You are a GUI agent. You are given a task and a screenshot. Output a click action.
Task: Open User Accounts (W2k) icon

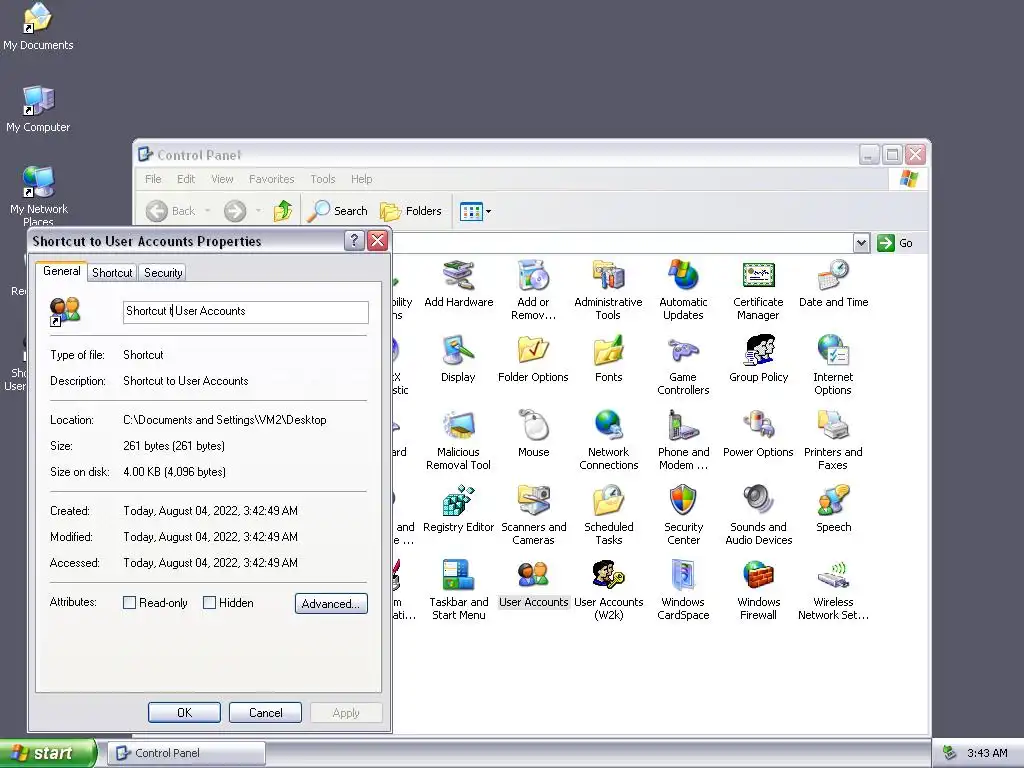609,590
